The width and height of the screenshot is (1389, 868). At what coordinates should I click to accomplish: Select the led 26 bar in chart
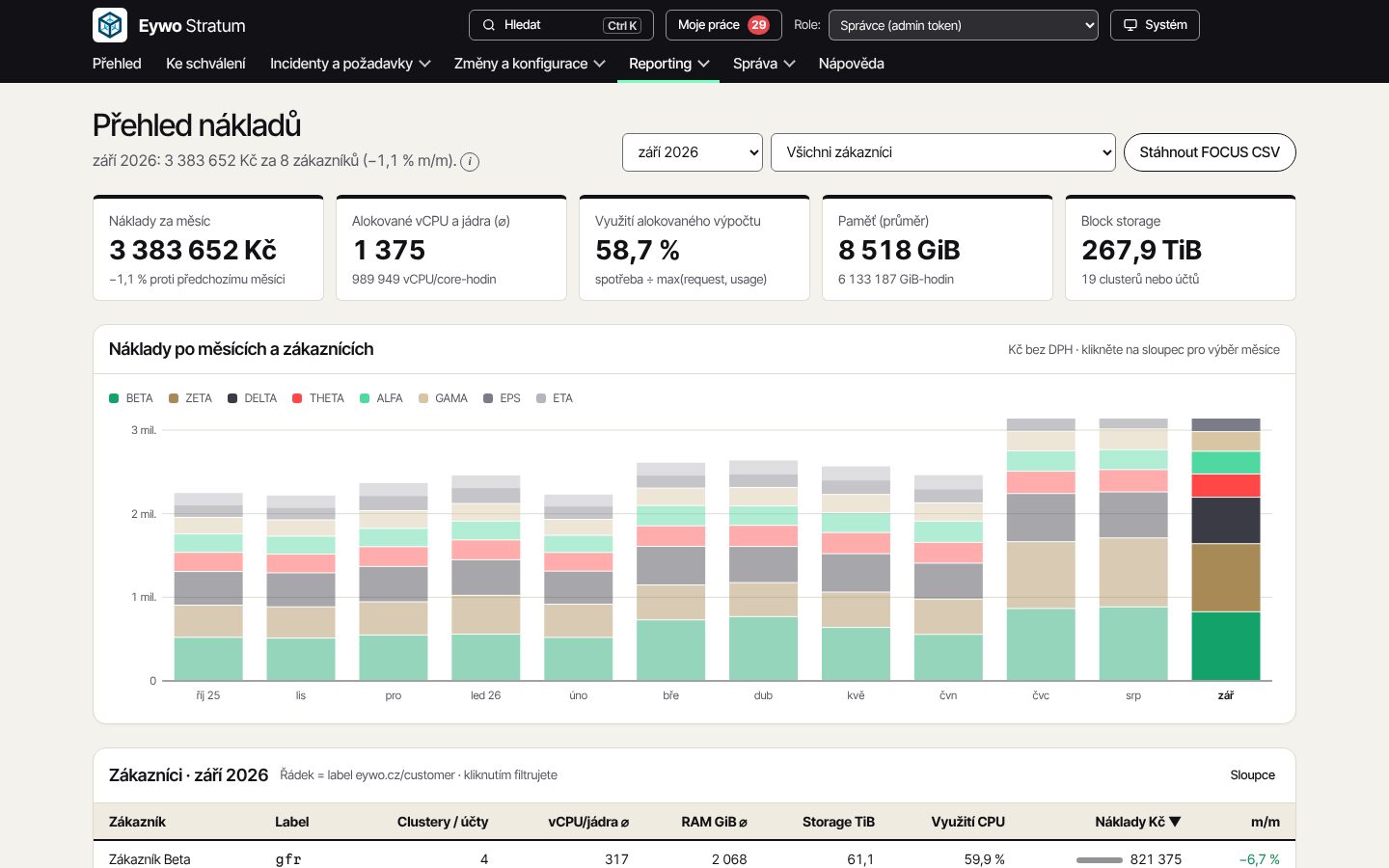pos(486,578)
